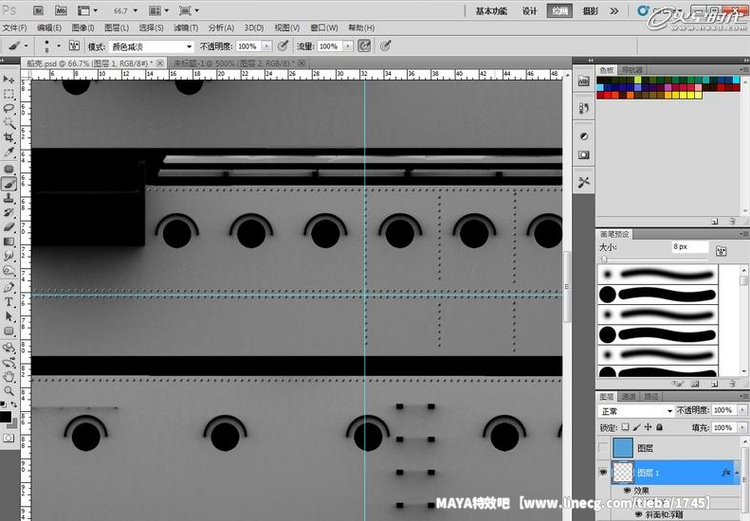The height and width of the screenshot is (521, 750).
Task: Select the History Brush tool
Action: click(9, 212)
